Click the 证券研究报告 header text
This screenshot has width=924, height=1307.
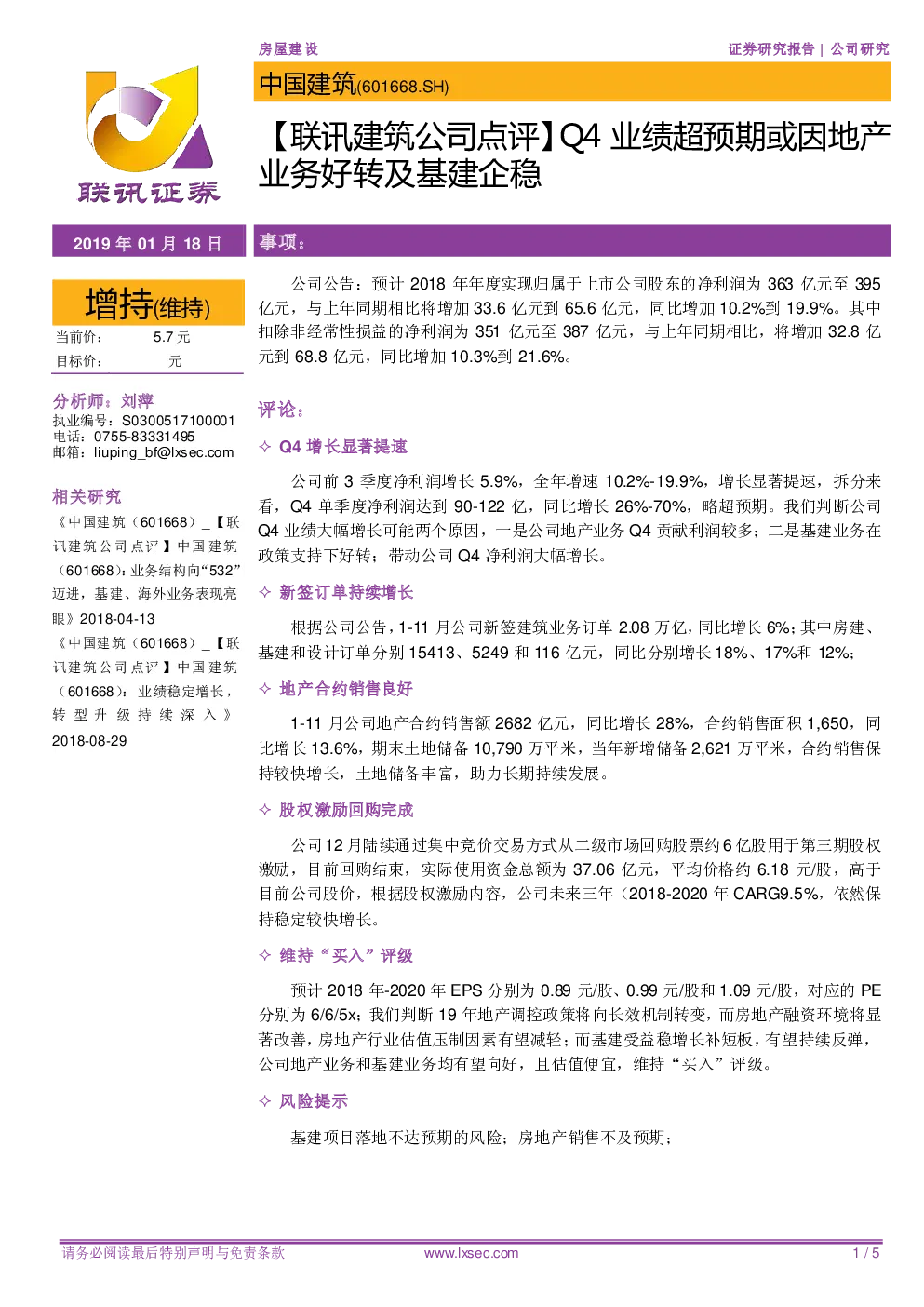pyautogui.click(x=770, y=49)
